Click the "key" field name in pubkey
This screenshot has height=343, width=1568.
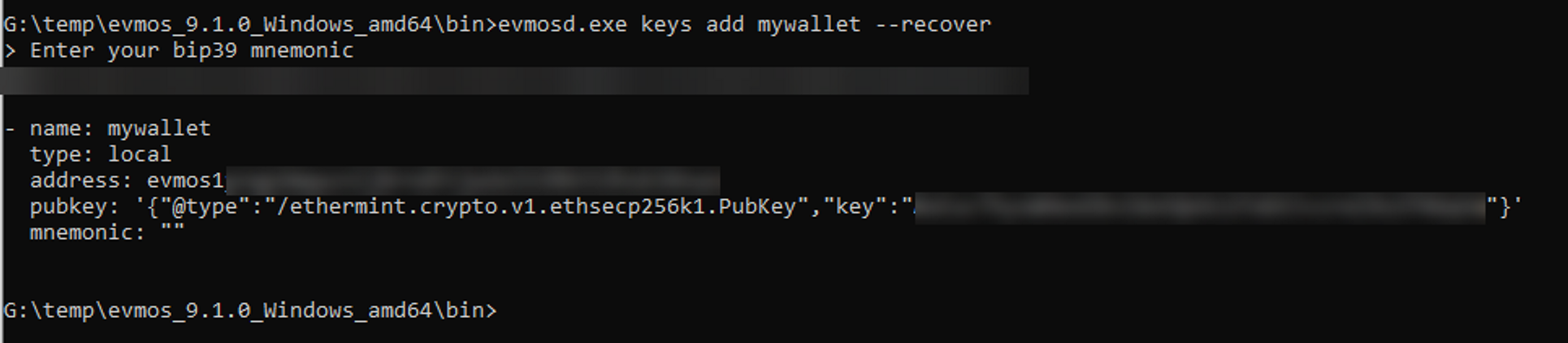pos(854,206)
